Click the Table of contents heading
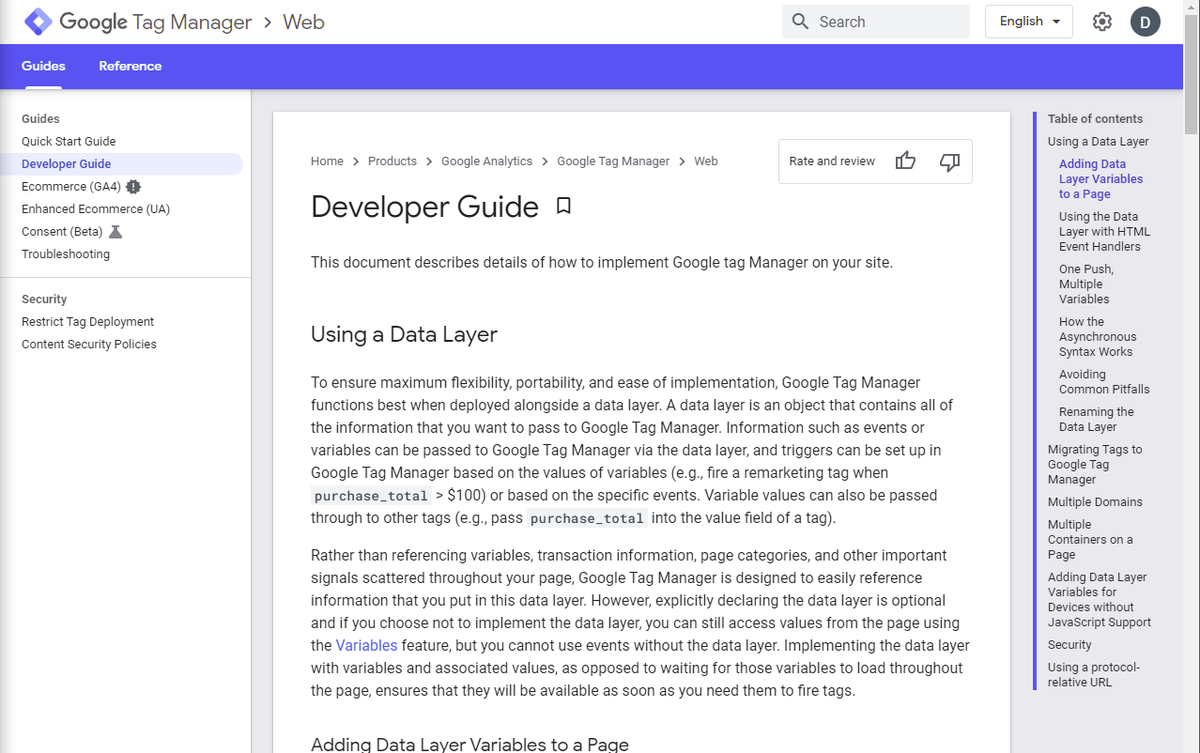The height and width of the screenshot is (753, 1200). [1095, 119]
